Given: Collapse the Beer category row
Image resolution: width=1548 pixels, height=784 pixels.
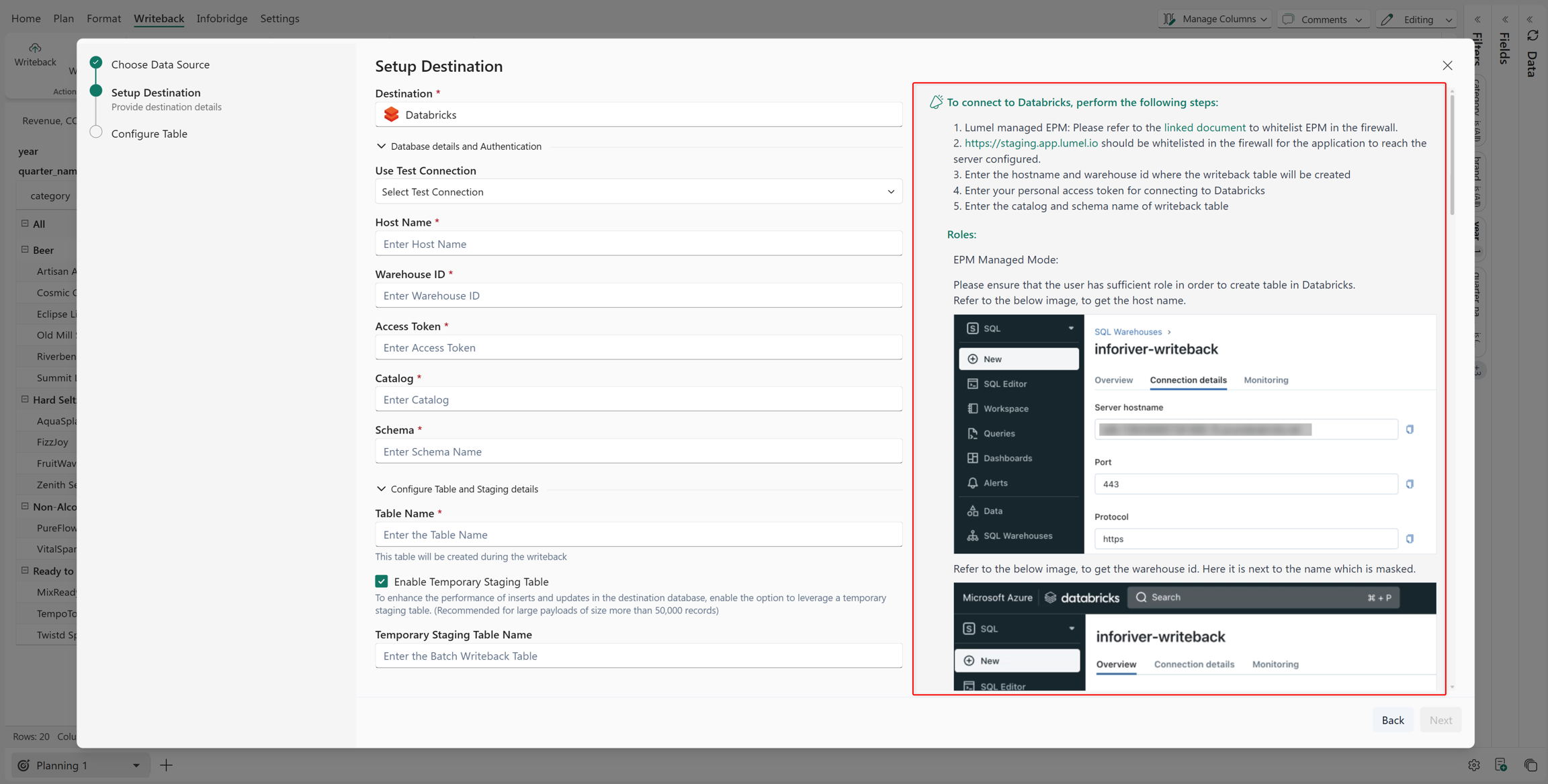Looking at the screenshot, I should 25,249.
